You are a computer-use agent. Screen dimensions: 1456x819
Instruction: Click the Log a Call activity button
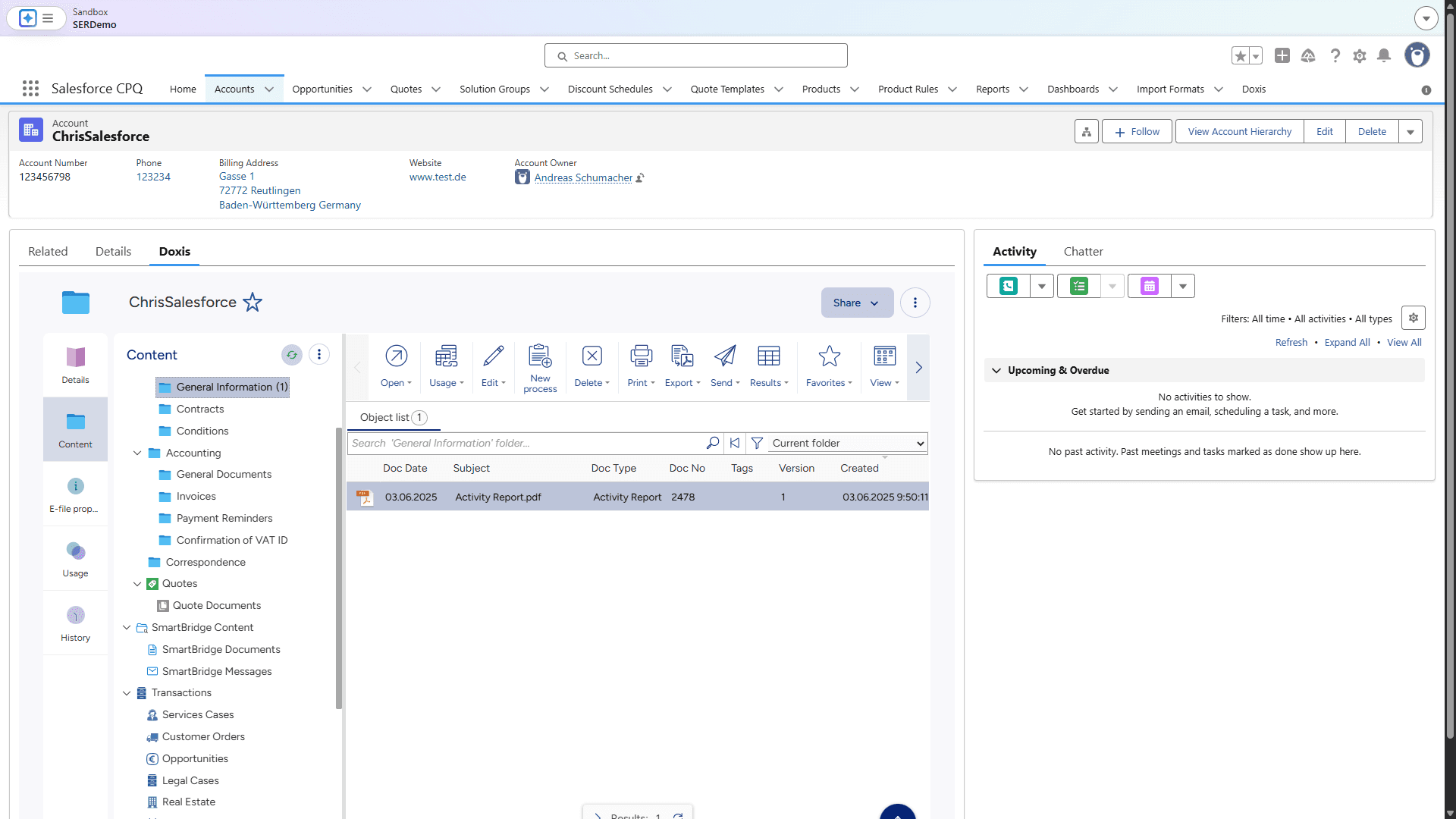(x=1009, y=286)
